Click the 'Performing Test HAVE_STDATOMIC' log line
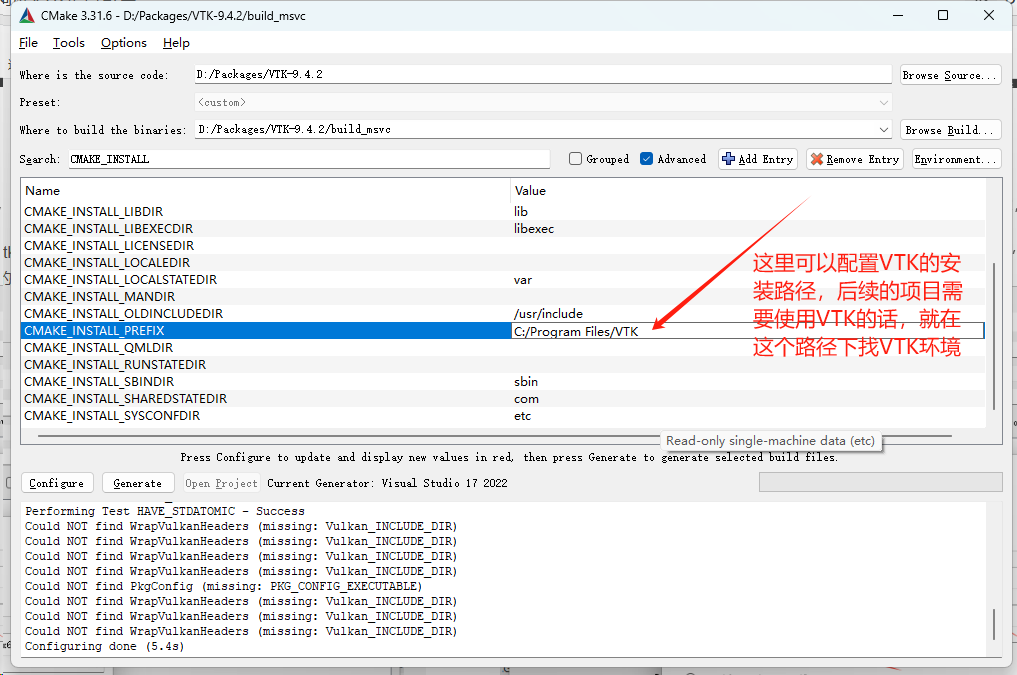Viewport: 1017px width, 675px height. pos(165,511)
